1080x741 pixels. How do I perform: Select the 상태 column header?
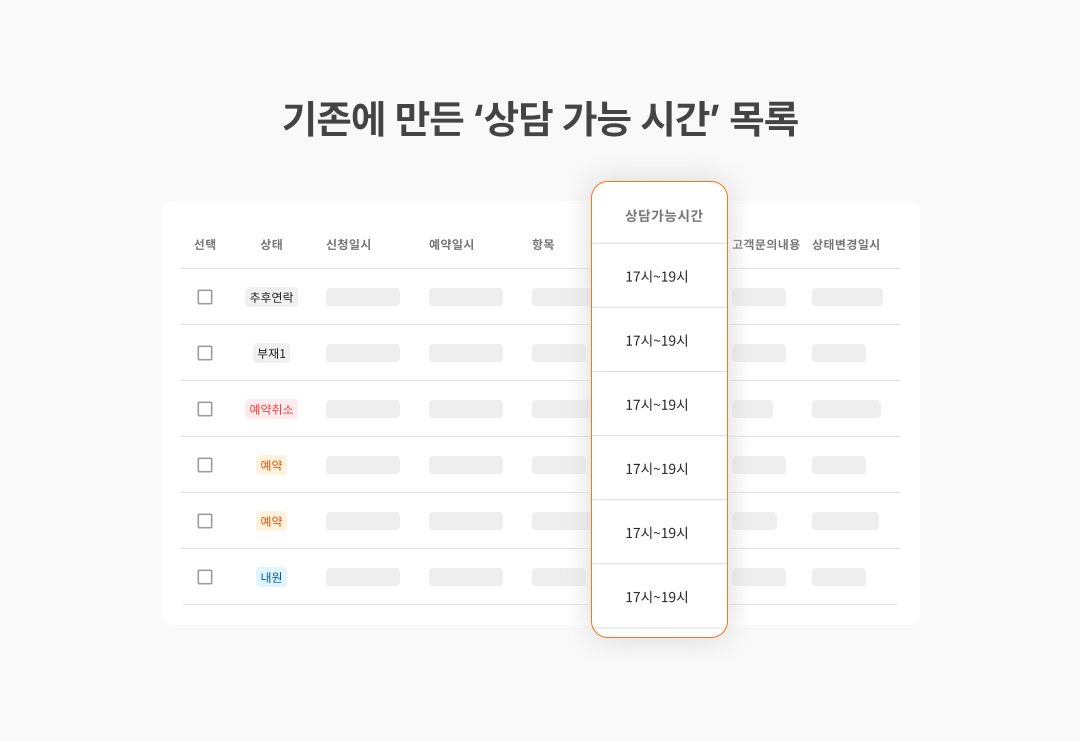pyautogui.click(x=271, y=244)
